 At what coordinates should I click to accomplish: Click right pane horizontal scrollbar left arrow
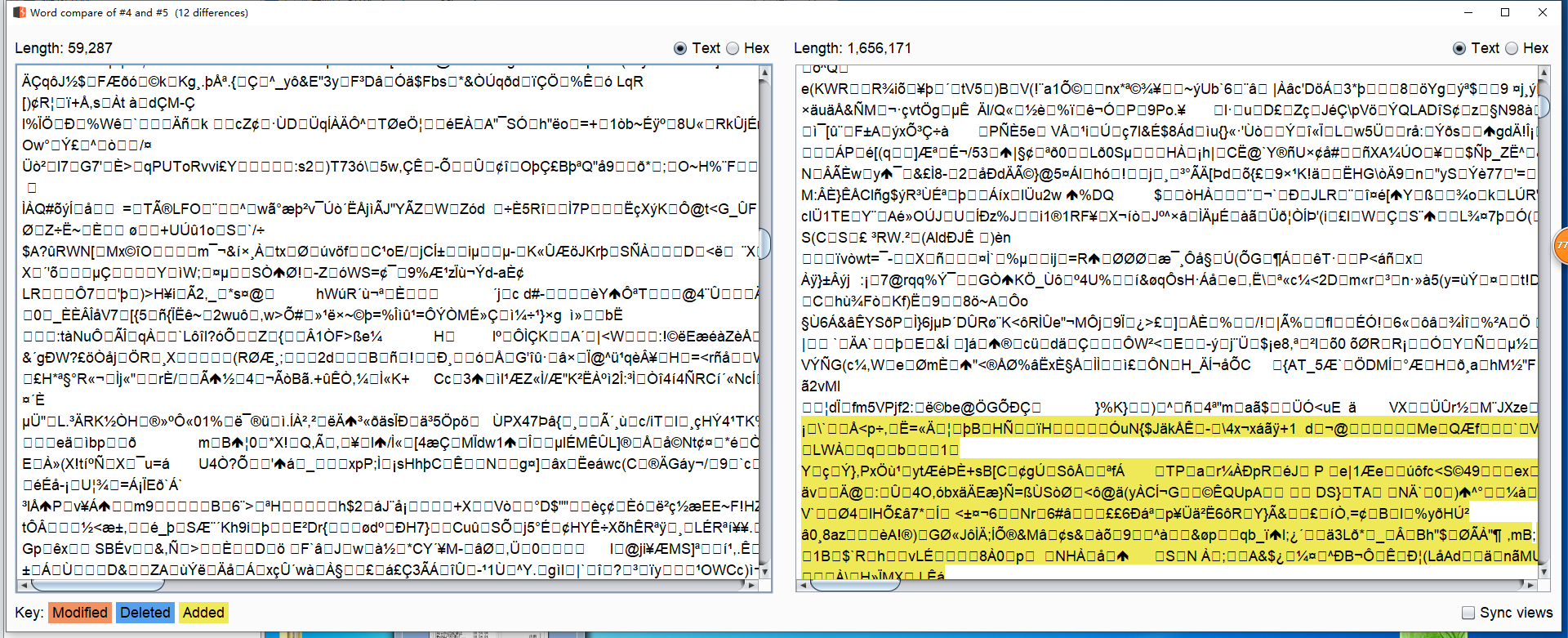pyautogui.click(x=803, y=585)
